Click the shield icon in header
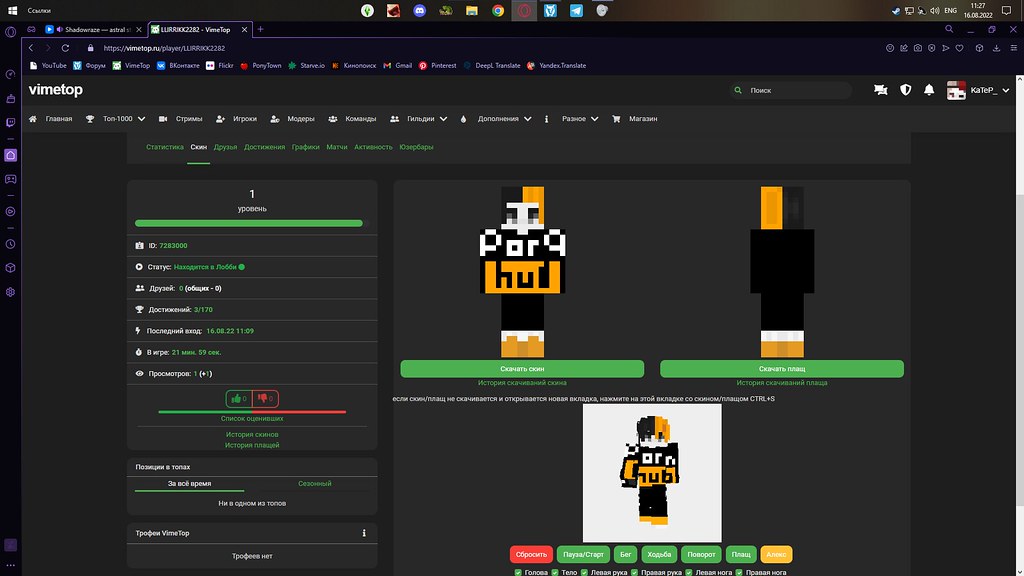Screen dimensions: 1024x576 click(x=906, y=90)
